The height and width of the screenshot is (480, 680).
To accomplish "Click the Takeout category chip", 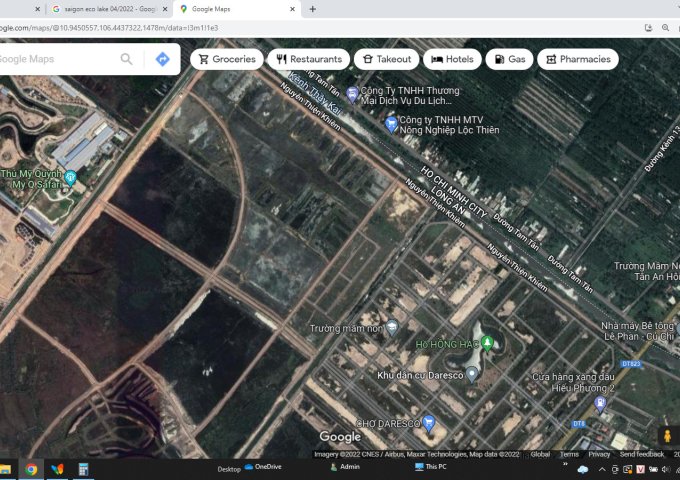I will tap(386, 59).
